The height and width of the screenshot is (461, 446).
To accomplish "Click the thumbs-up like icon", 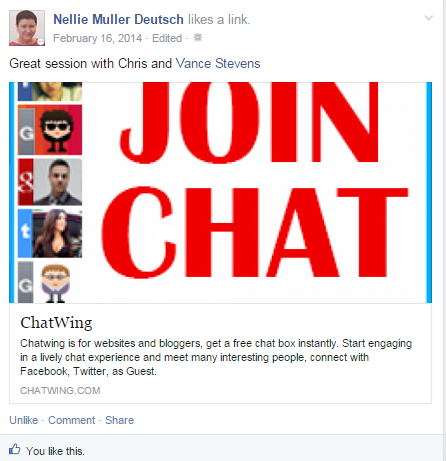I will click(15, 449).
